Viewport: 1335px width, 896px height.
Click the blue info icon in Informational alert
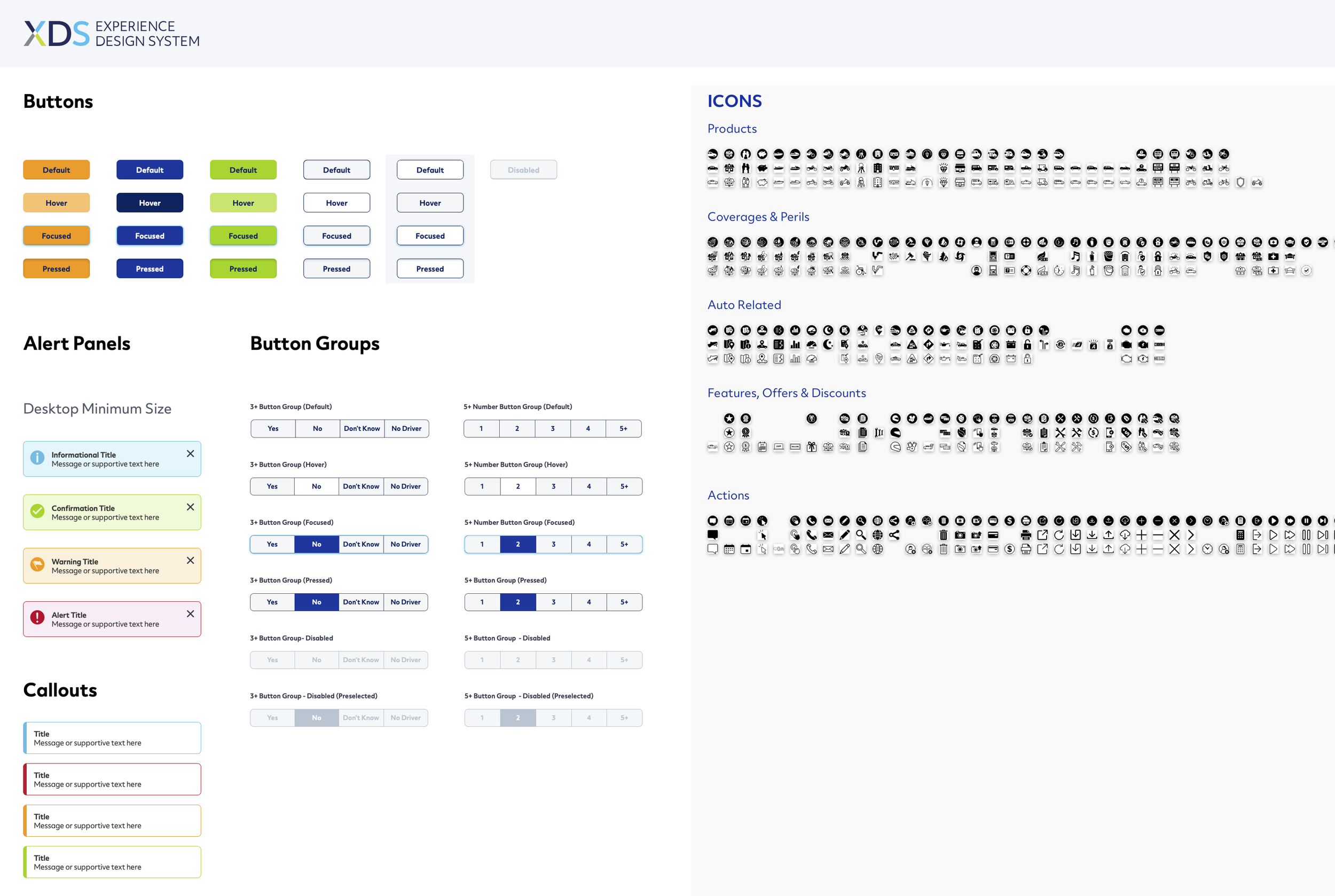tap(37, 458)
